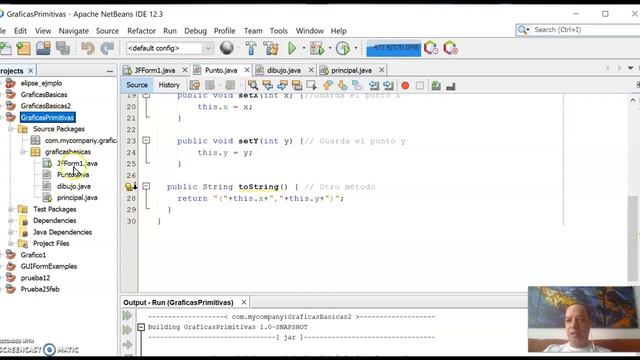640x360 pixels.
Task: Click the blue memory usage bar
Action: pyautogui.click(x=393, y=49)
